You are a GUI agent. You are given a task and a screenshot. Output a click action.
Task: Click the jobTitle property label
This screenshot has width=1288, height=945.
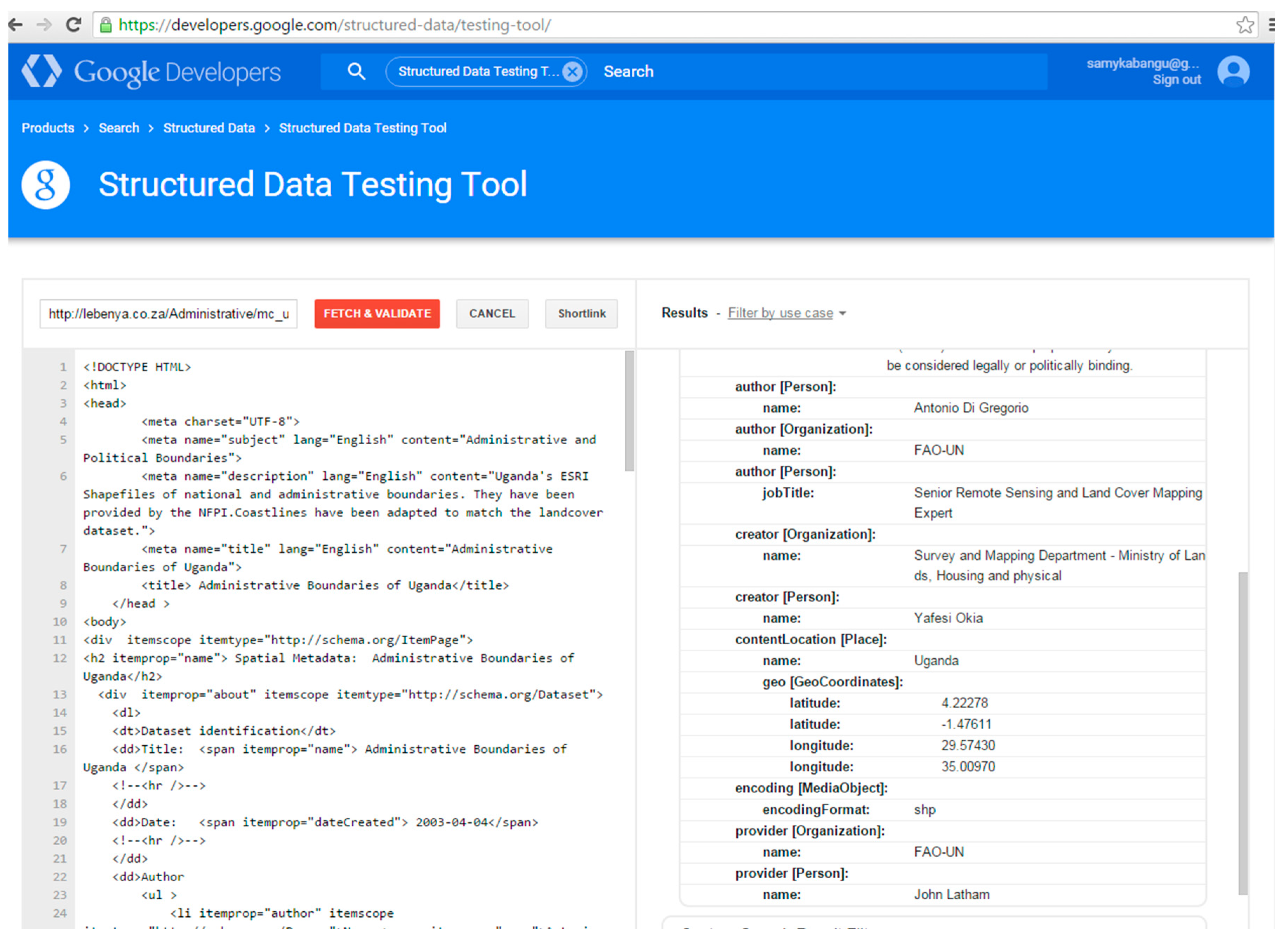(x=788, y=493)
